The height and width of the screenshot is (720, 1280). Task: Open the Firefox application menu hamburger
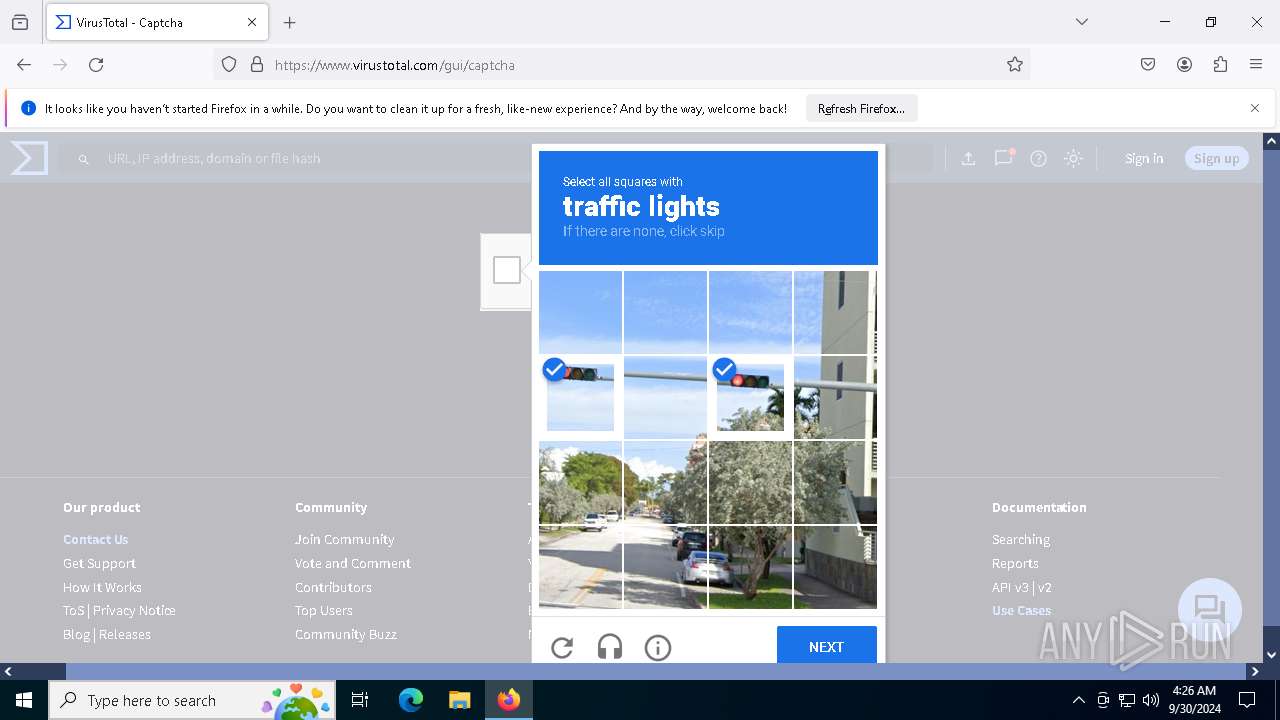(1256, 64)
